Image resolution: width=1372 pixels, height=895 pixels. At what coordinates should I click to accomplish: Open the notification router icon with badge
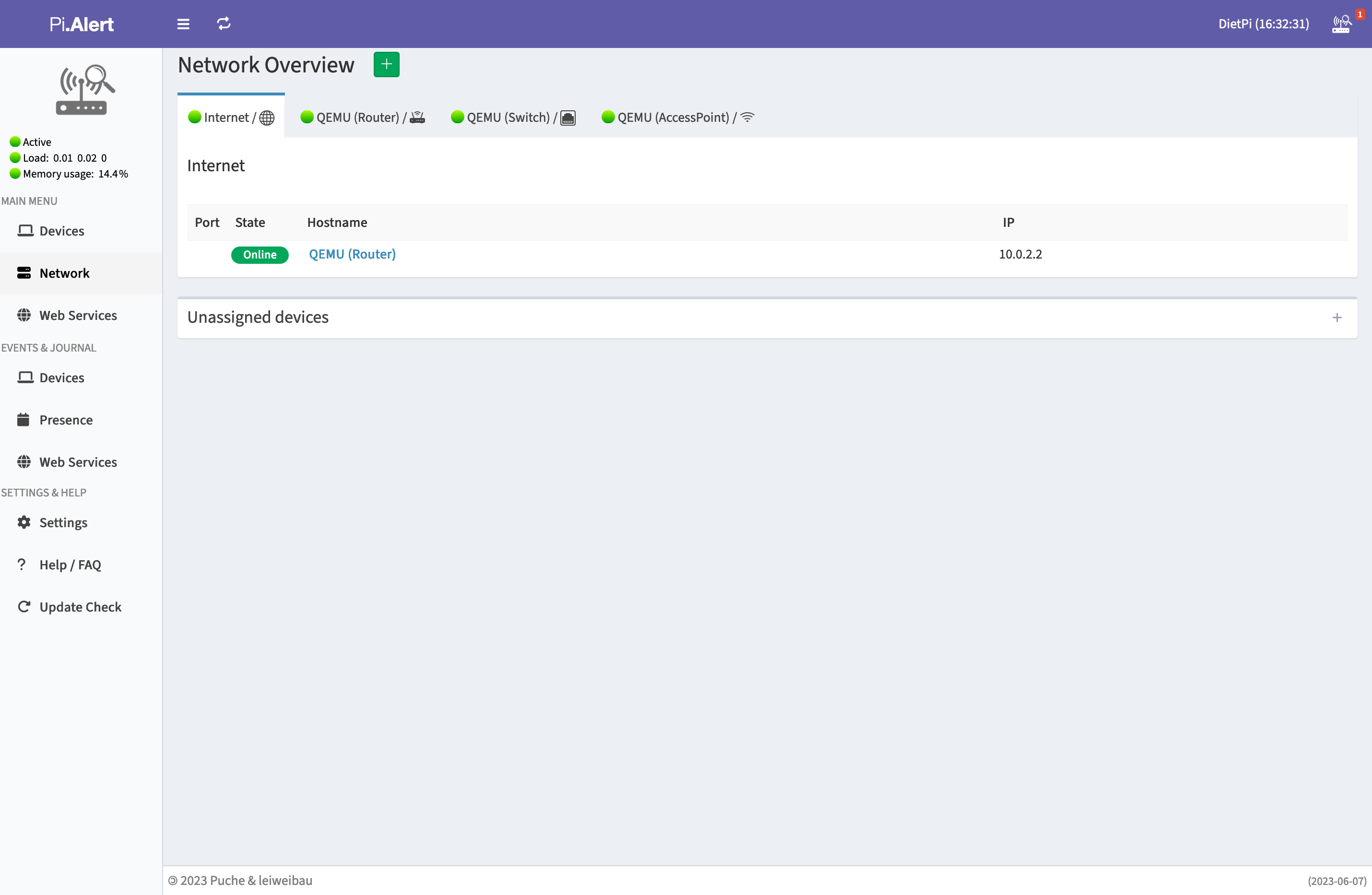pos(1341,24)
